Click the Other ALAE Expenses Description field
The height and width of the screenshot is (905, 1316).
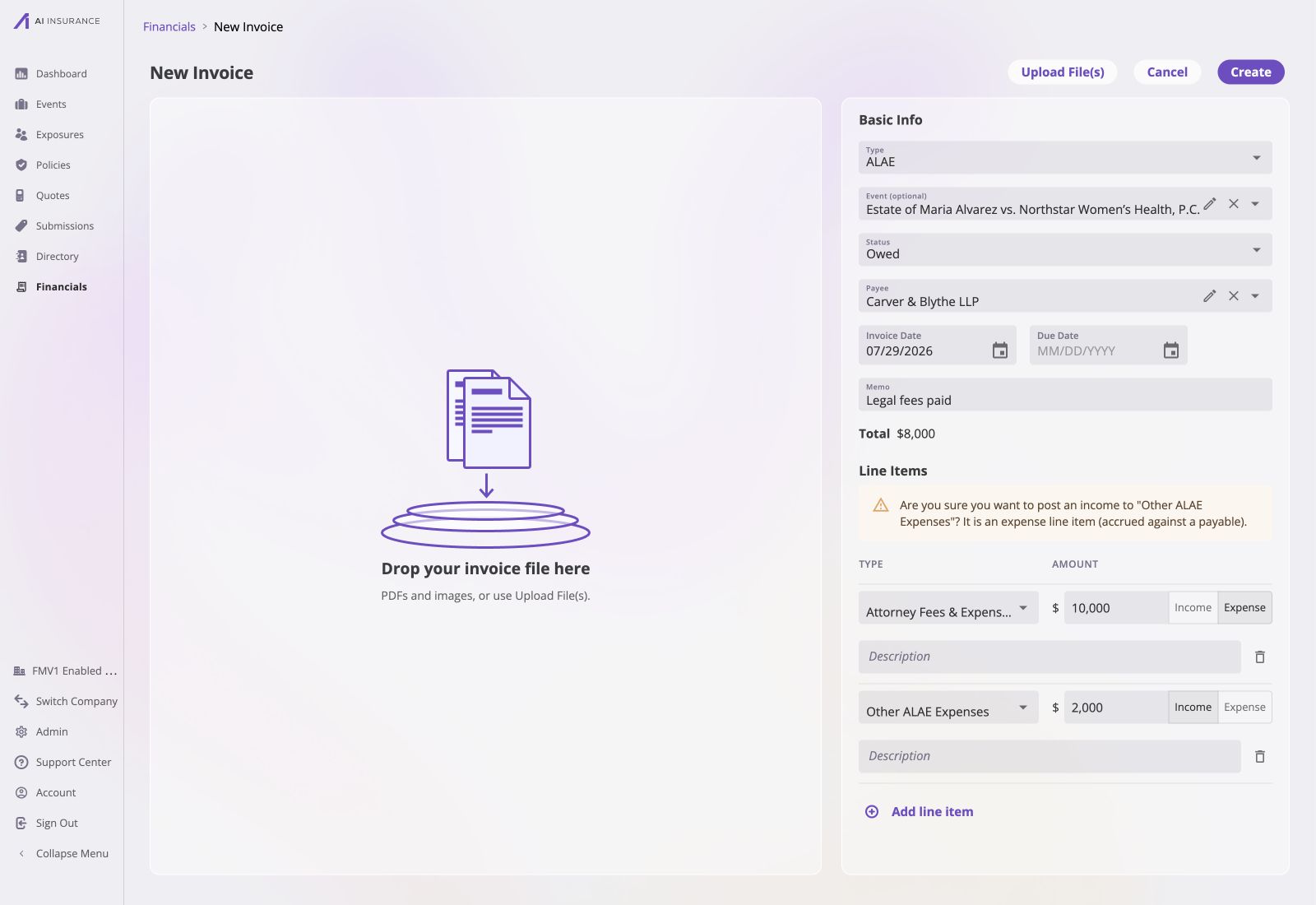tap(1050, 757)
